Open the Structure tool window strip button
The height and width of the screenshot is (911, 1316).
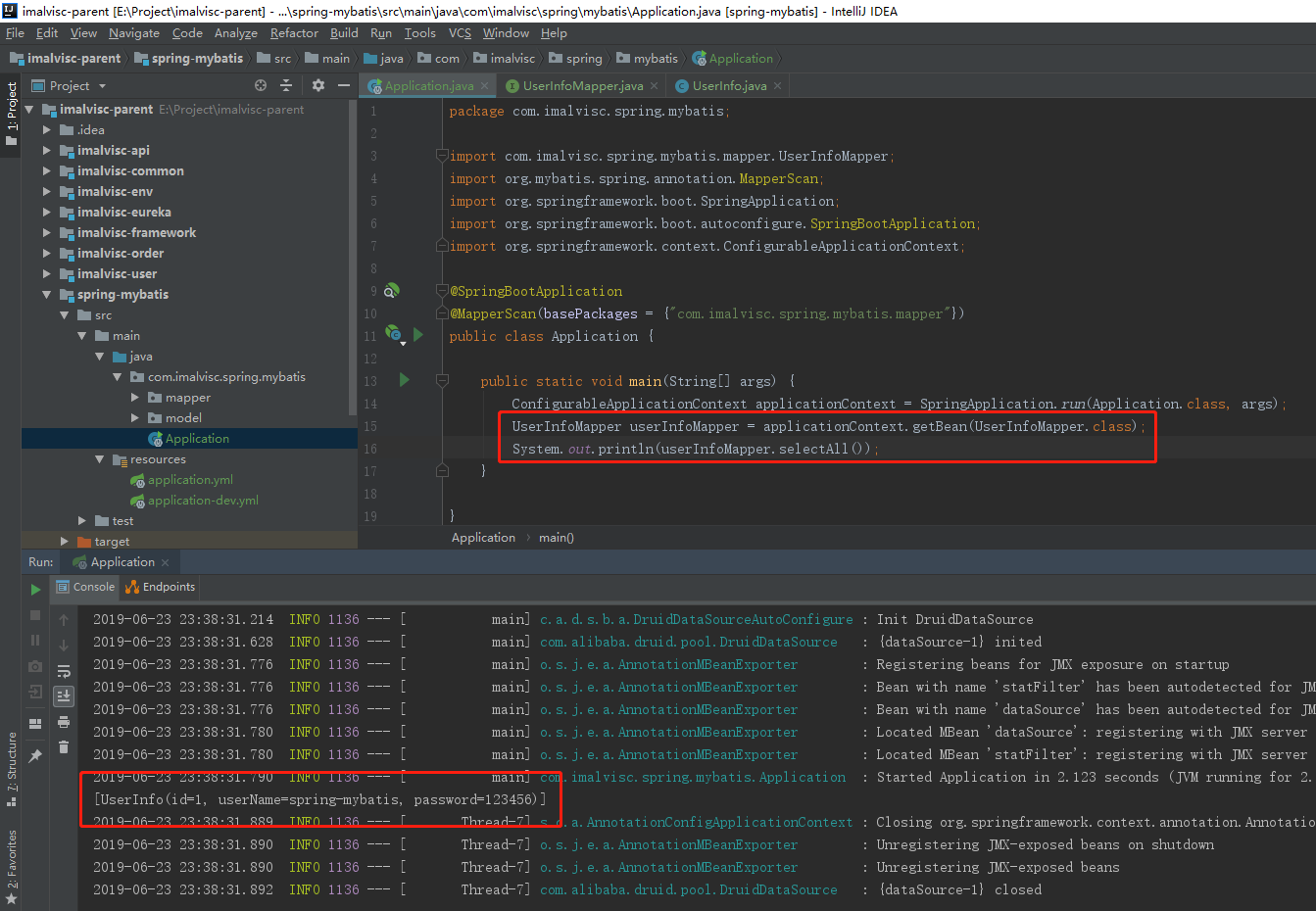11,769
